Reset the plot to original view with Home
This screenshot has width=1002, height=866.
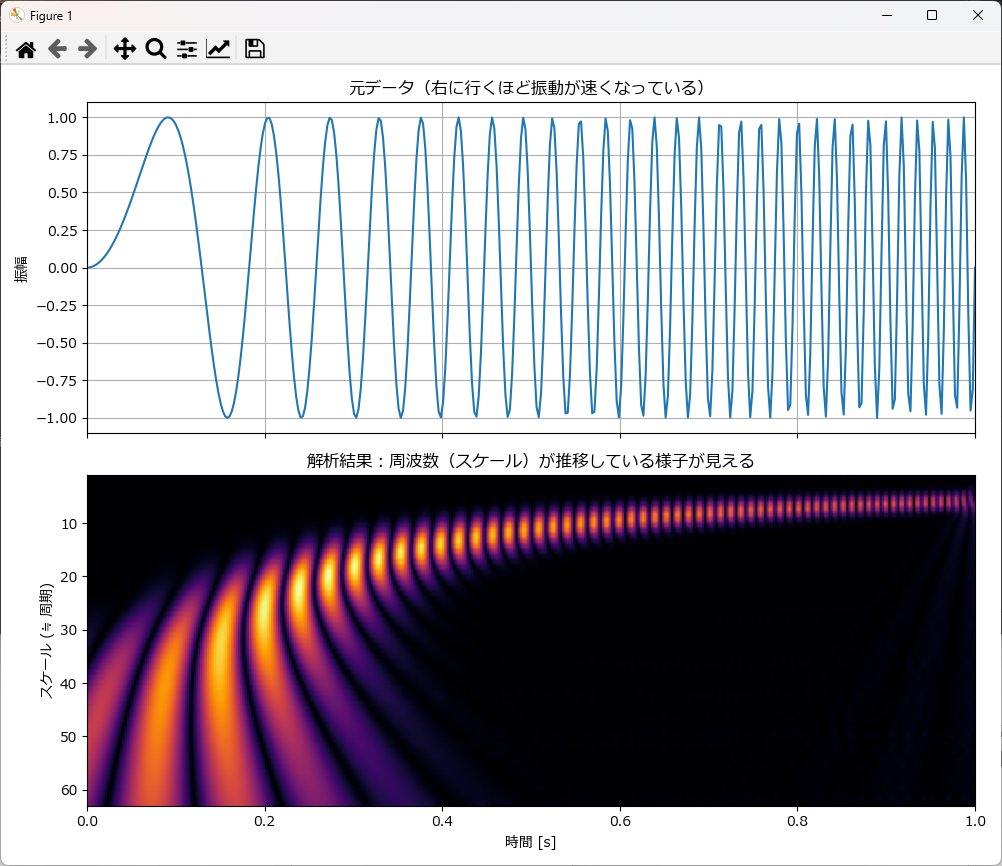tap(26, 49)
